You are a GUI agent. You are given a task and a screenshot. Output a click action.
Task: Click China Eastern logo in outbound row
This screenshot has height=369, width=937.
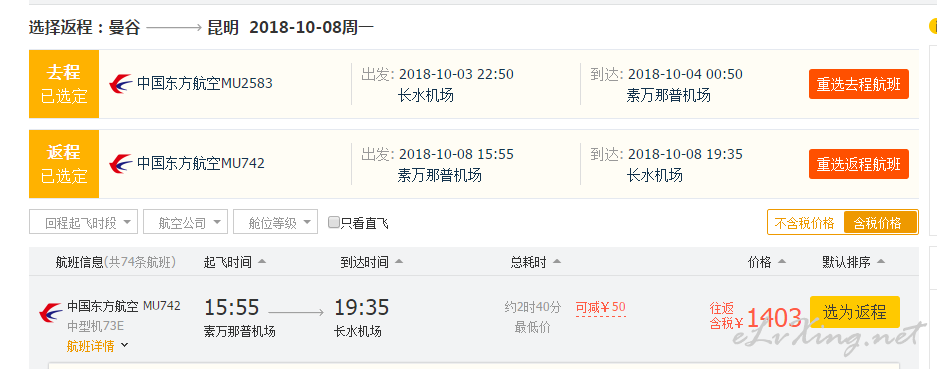click(121, 84)
